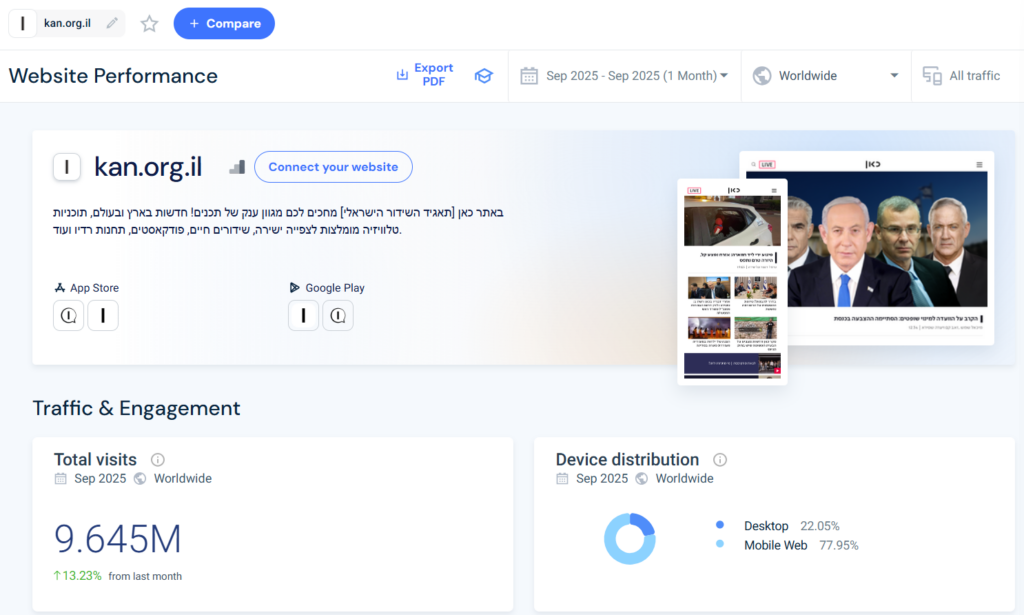Viewport: 1024px width, 615px height.
Task: Click the Desktop 22.05% legend text
Action: (x=792, y=526)
